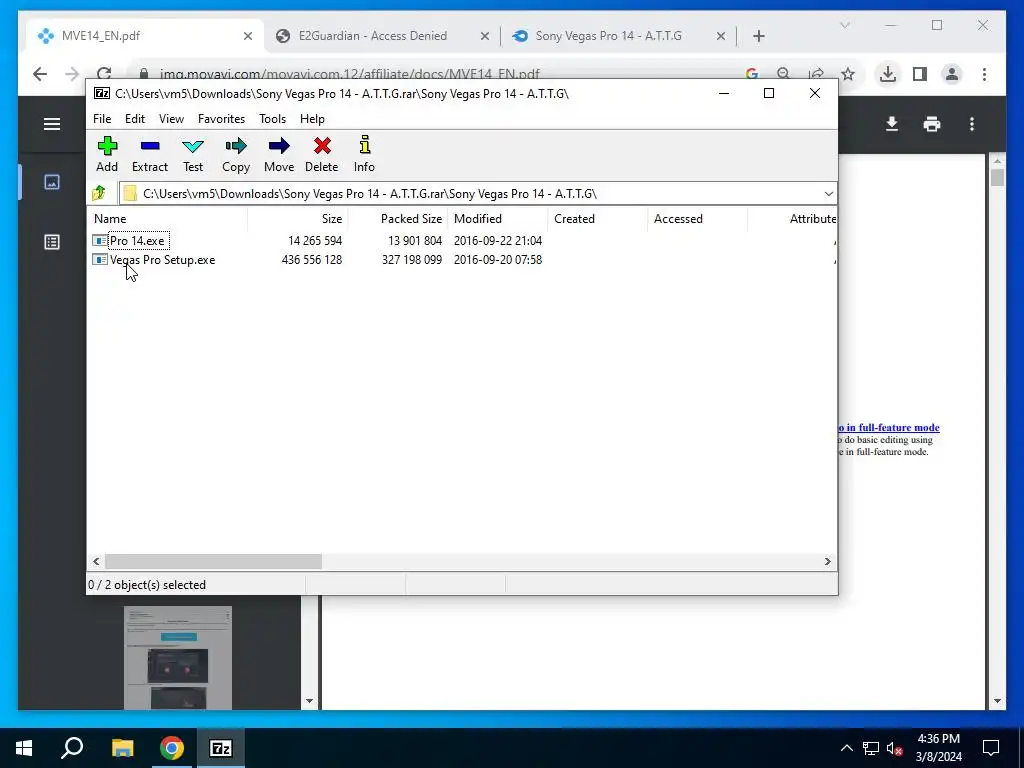Open File Explorer from taskbar
The image size is (1024, 768).
click(x=122, y=748)
